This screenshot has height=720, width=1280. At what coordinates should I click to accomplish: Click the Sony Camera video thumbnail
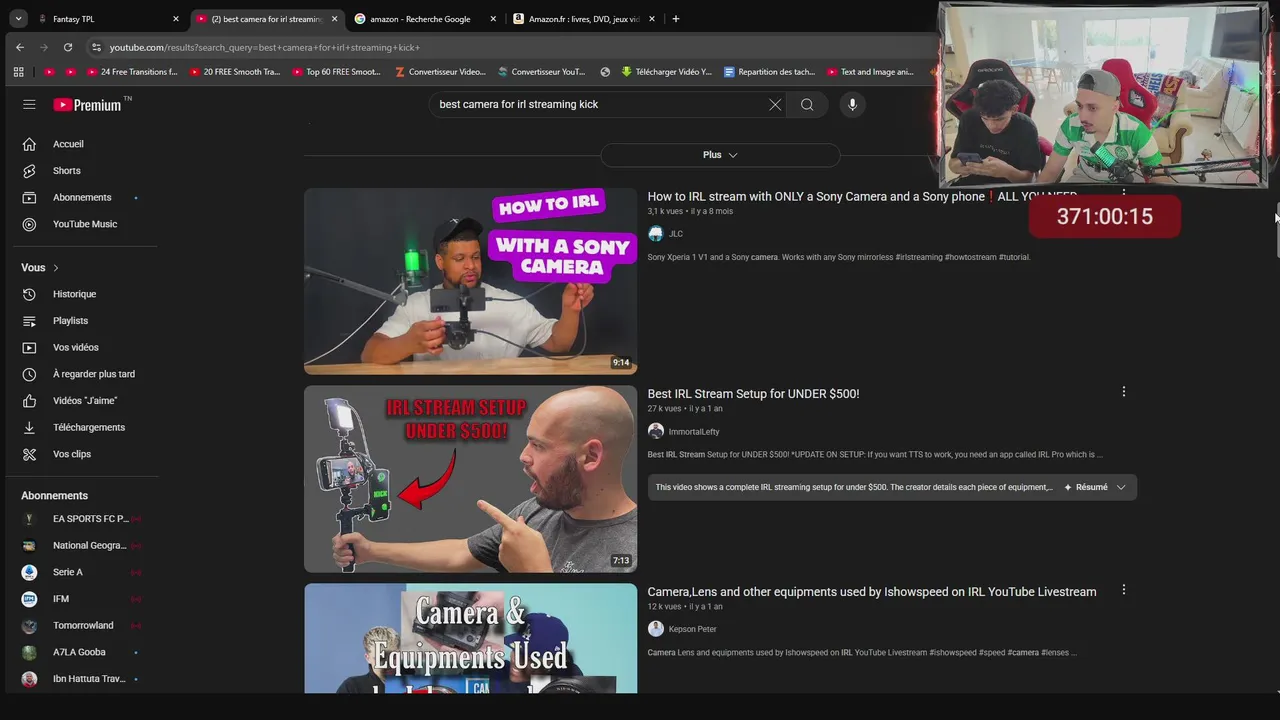click(470, 281)
